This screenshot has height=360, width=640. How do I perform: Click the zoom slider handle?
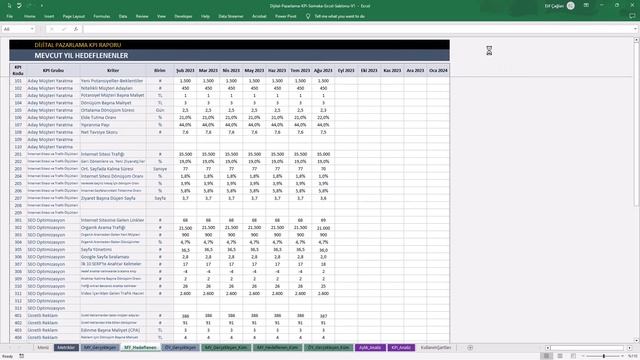pos(604,356)
